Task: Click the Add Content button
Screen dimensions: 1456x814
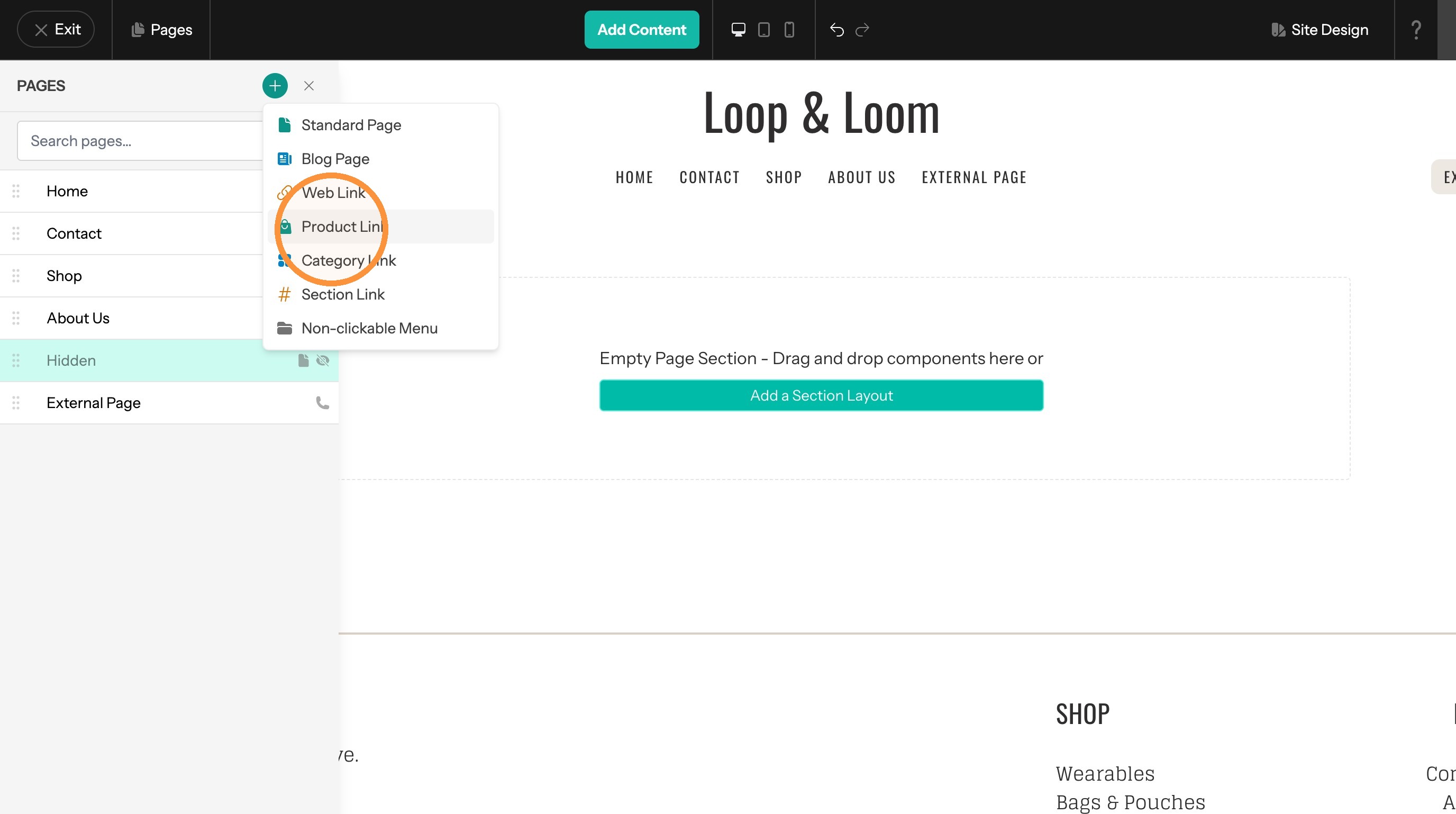Action: pyautogui.click(x=642, y=30)
